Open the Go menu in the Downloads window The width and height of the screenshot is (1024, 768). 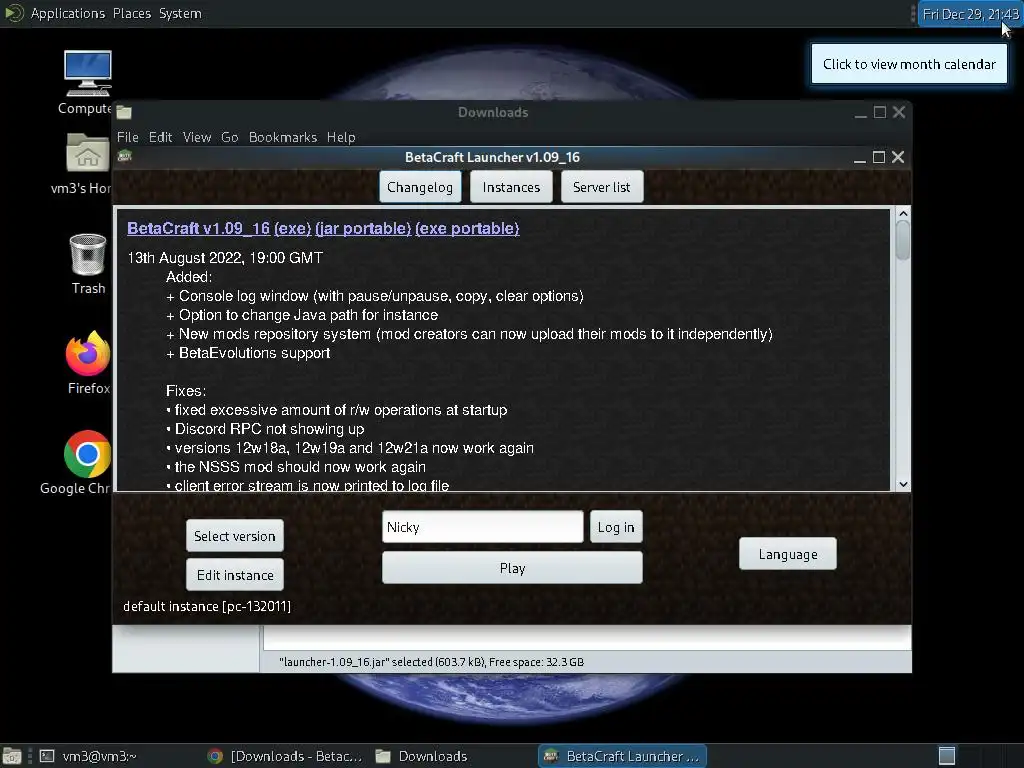[x=229, y=137]
